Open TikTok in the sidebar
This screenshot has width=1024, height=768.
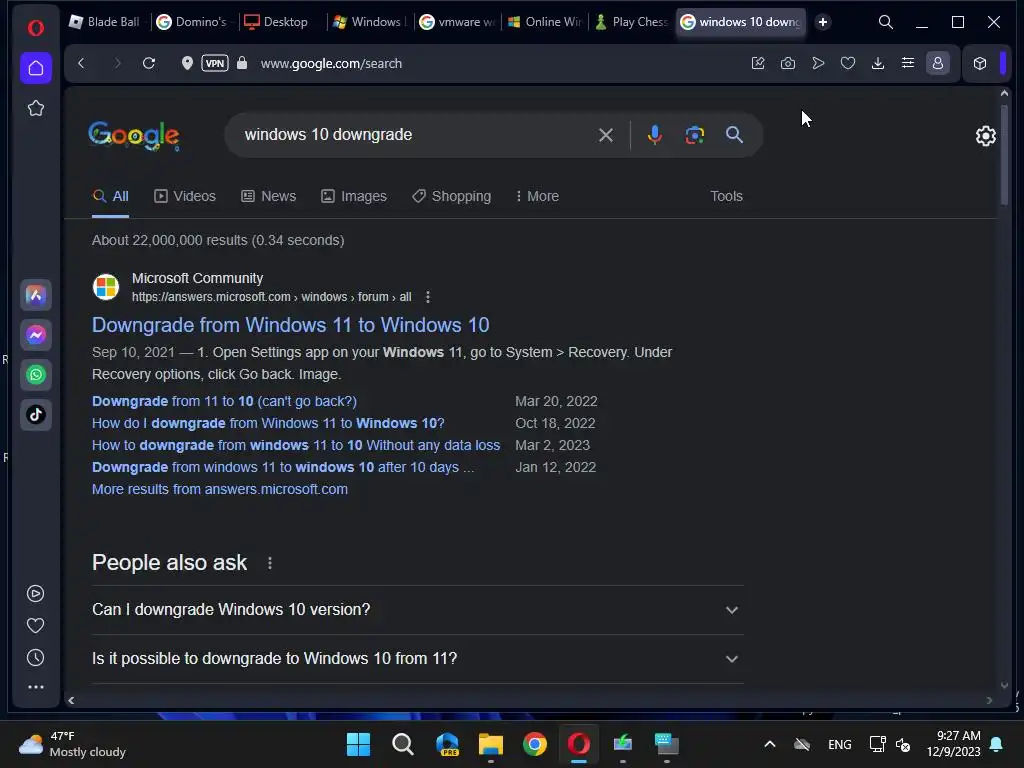coord(36,415)
